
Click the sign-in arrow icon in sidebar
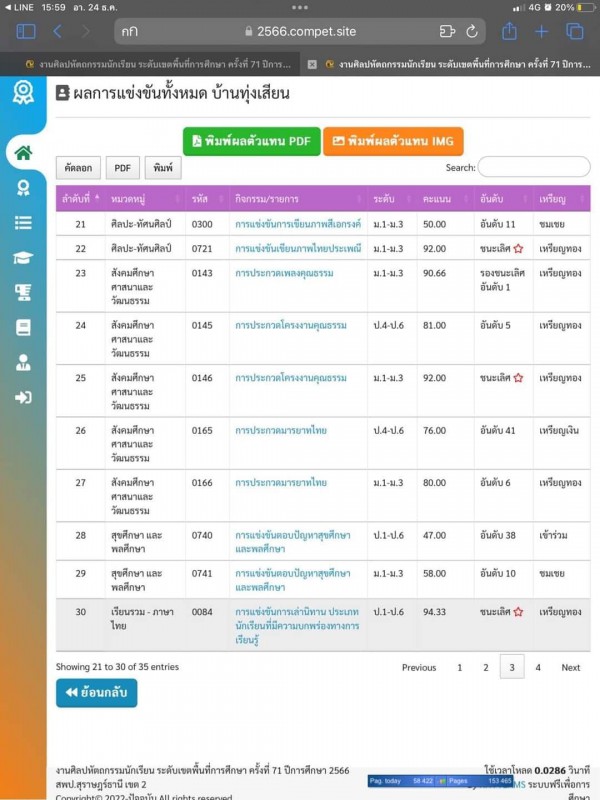pos(23,397)
